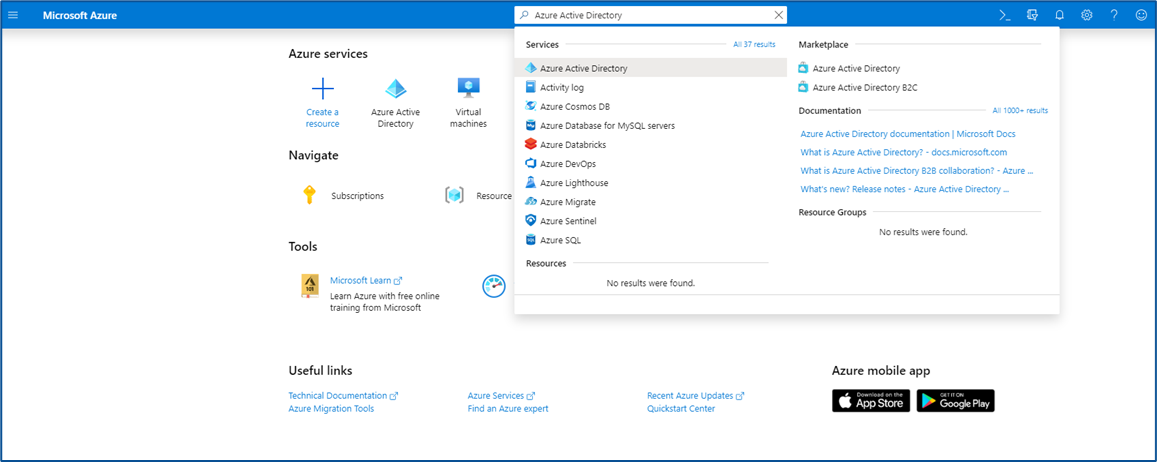Select Azure Cosmos DB service result

[651, 106]
